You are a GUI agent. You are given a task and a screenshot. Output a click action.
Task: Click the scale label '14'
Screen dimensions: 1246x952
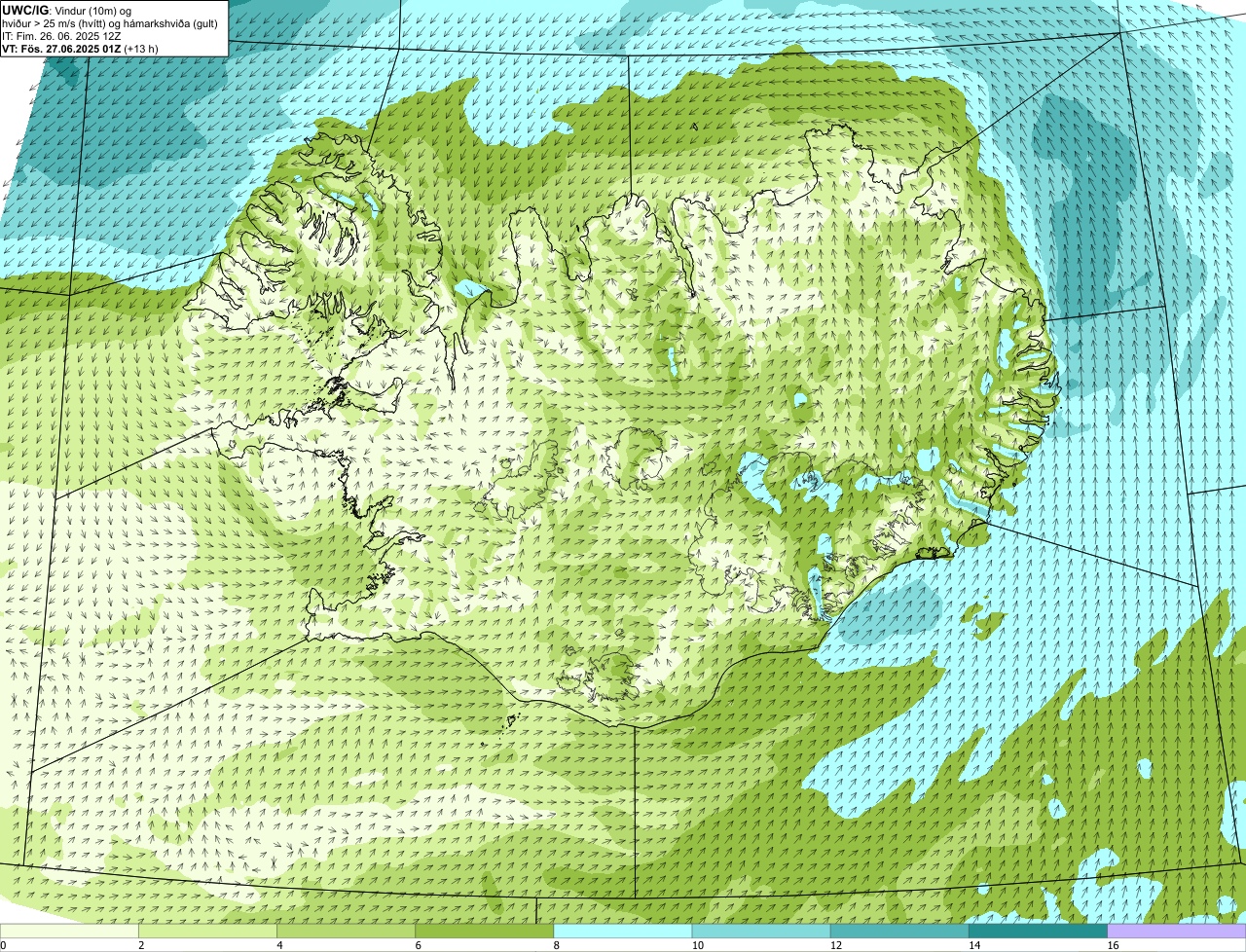click(974, 945)
